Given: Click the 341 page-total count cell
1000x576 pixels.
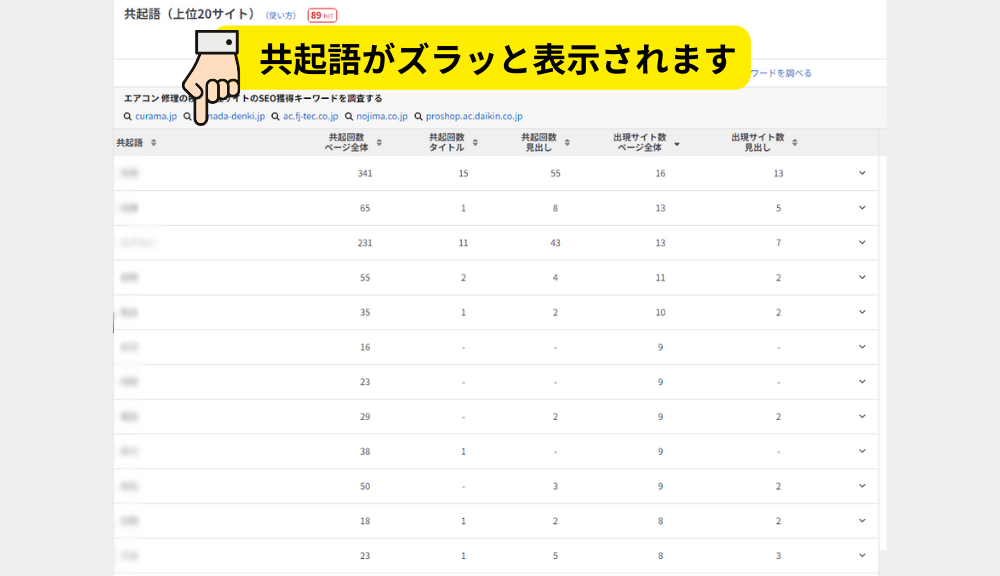Looking at the screenshot, I should coord(365,174).
